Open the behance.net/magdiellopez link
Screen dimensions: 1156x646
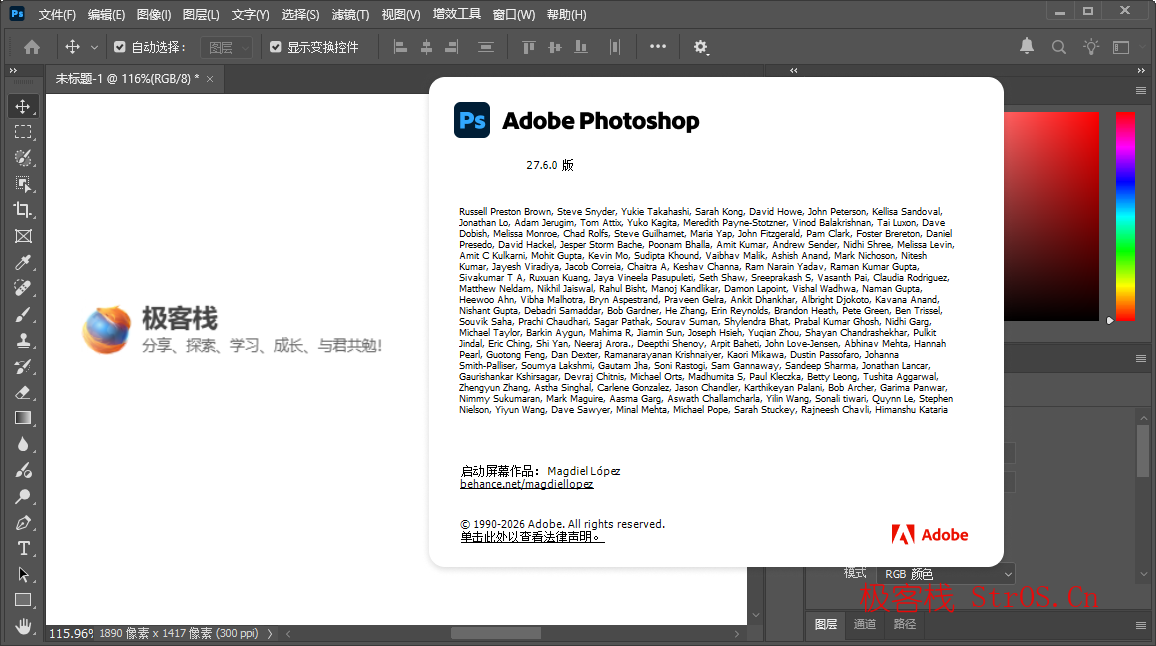tap(526, 484)
